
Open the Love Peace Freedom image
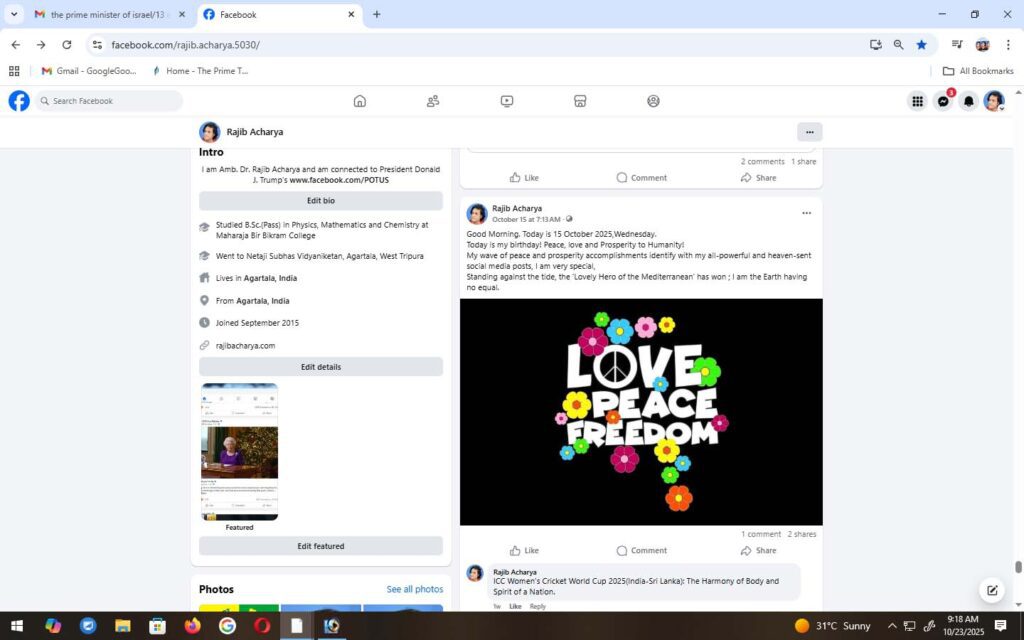(641, 411)
